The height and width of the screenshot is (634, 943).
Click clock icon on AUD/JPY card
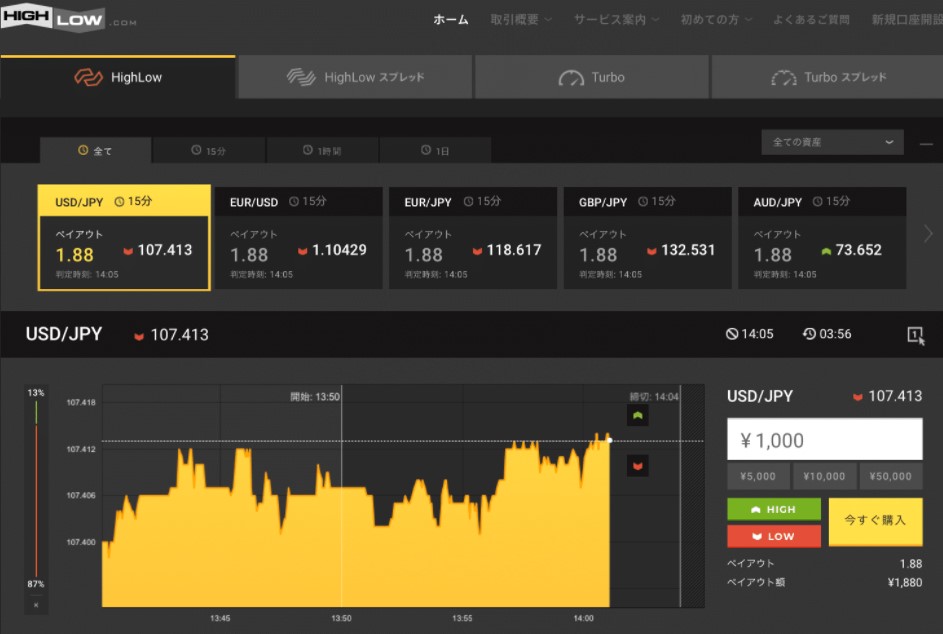tap(817, 202)
